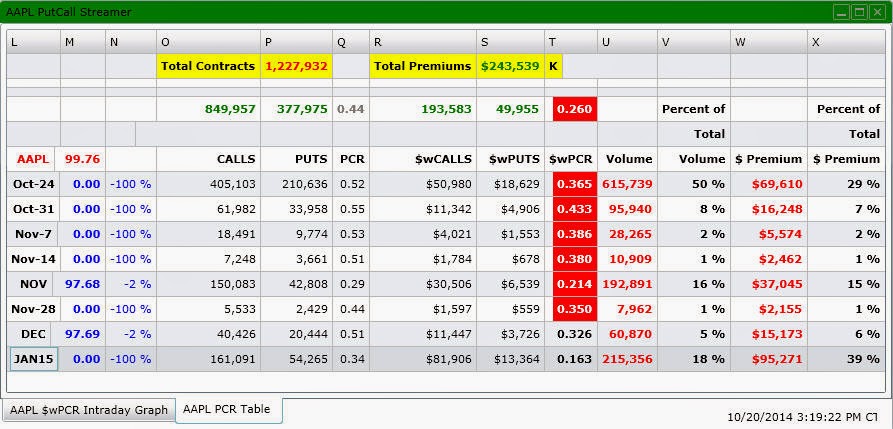Click the $95,271 premium cell
The image size is (893, 429).
coord(768,359)
